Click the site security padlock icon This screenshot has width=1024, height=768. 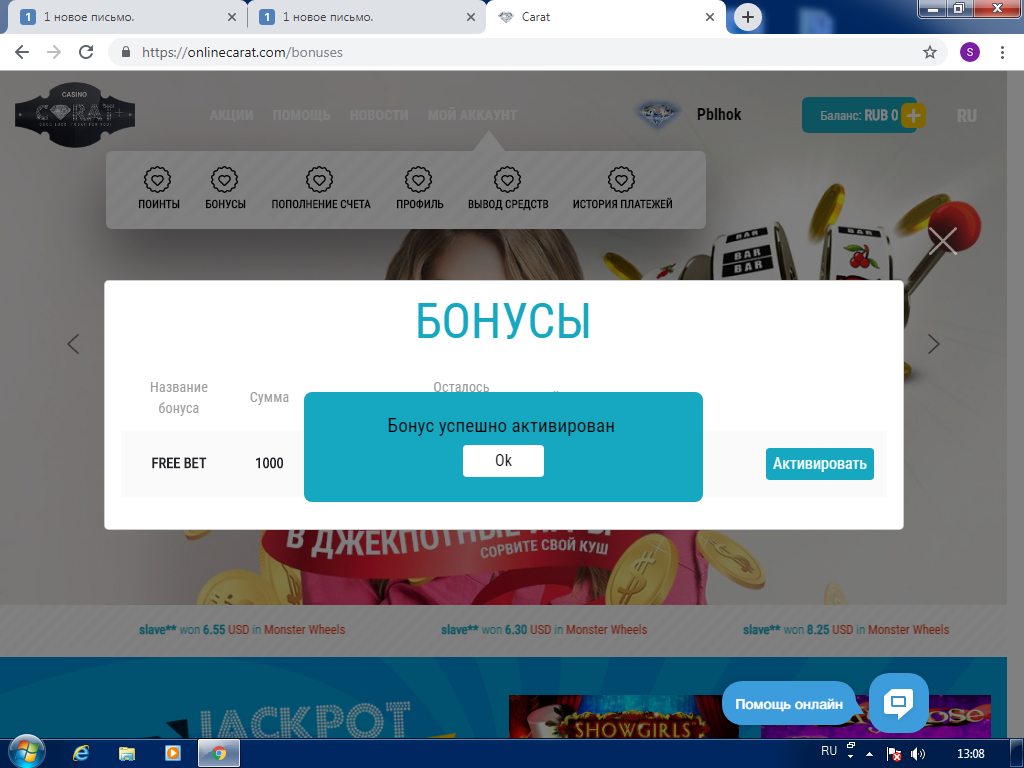coord(126,52)
